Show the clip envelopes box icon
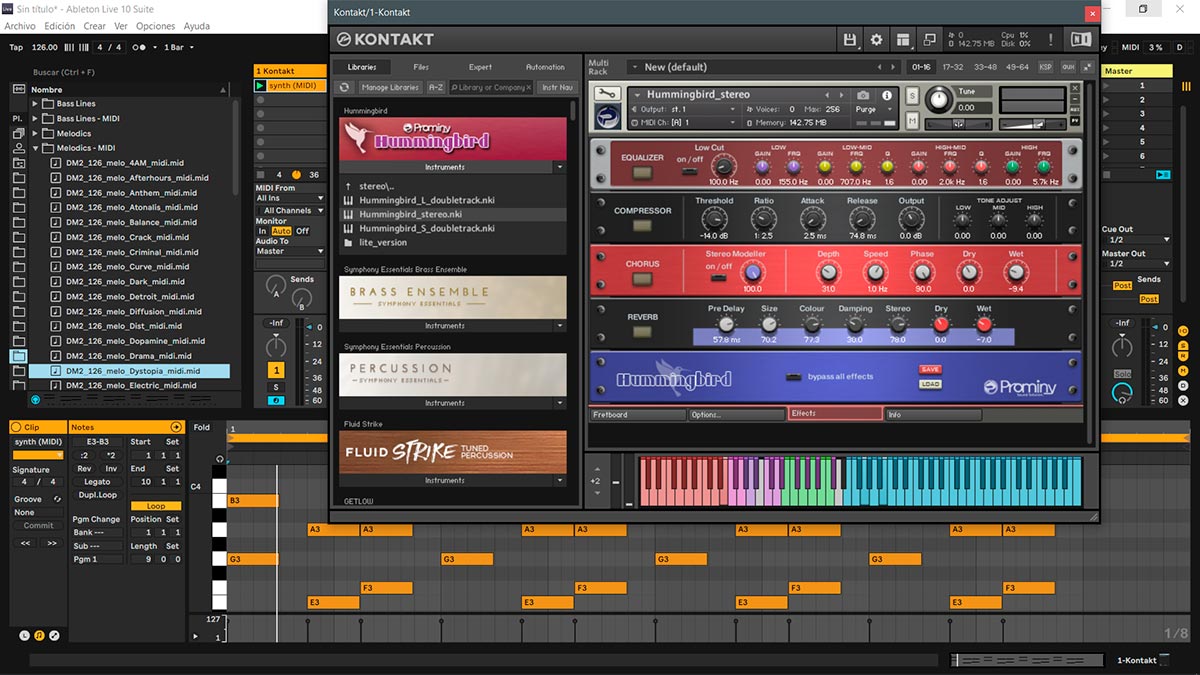 (54, 635)
